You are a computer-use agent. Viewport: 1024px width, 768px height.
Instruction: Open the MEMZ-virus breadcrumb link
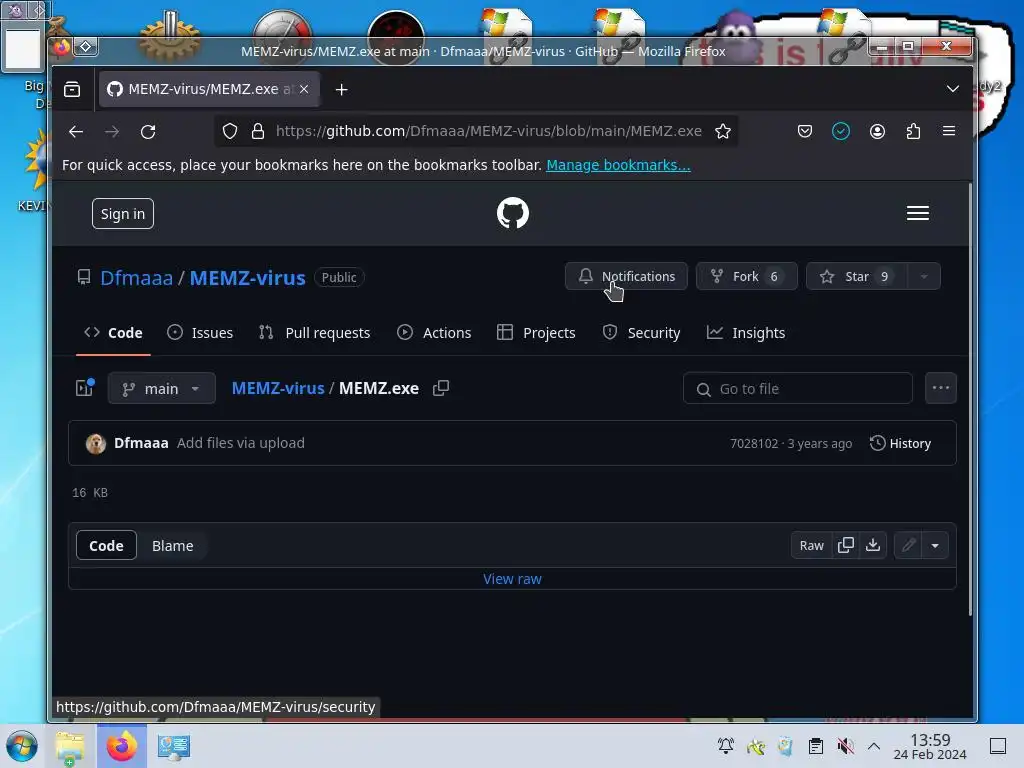tap(278, 388)
